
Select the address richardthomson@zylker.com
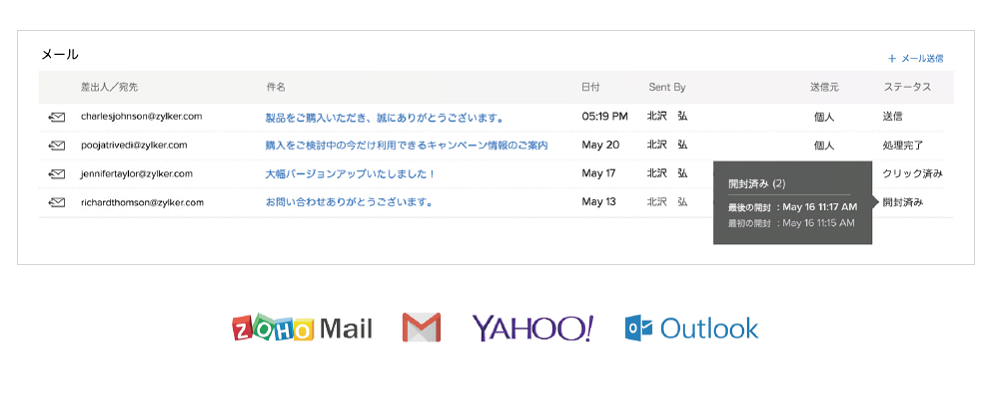142,203
